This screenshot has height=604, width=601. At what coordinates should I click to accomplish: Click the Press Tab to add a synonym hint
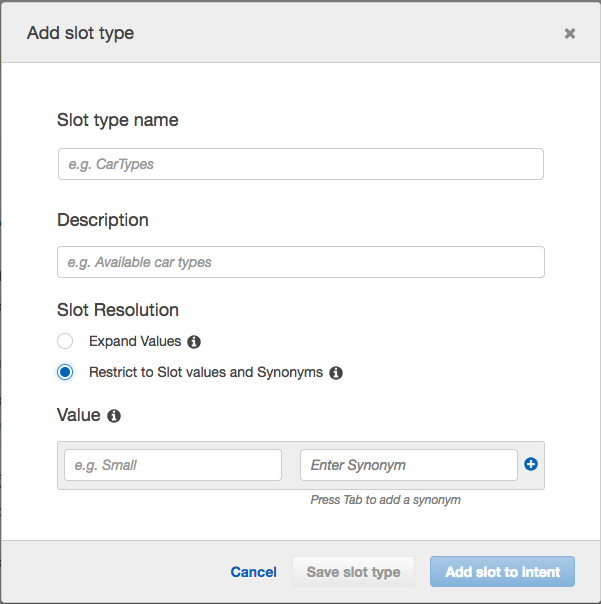tap(385, 500)
